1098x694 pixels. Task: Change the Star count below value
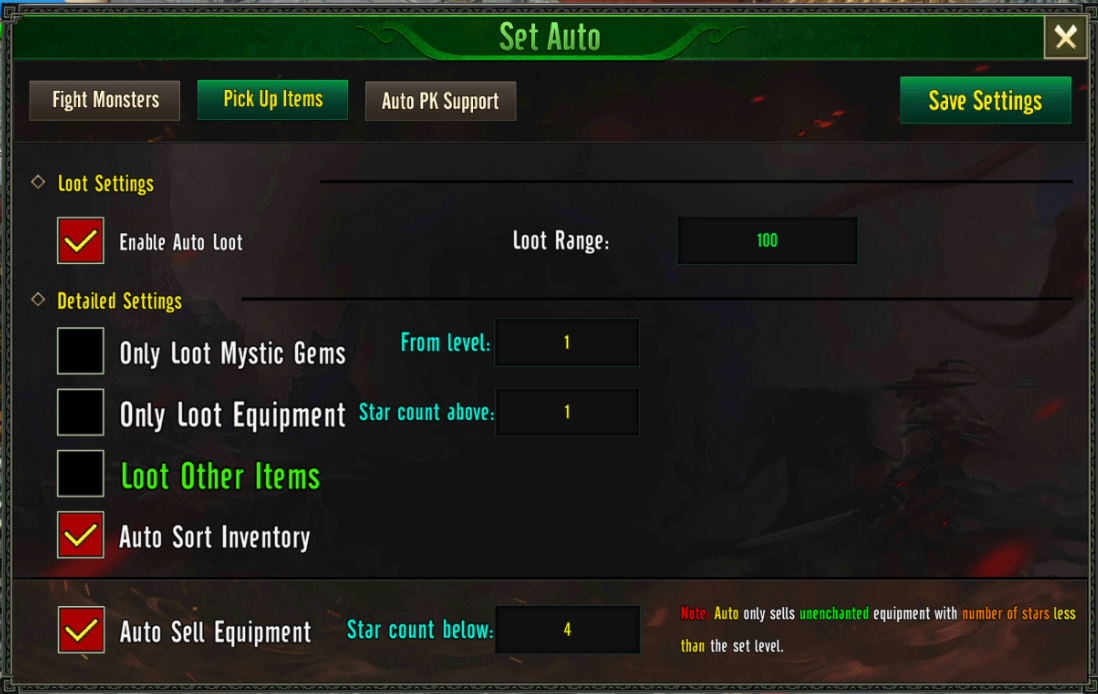[567, 630]
